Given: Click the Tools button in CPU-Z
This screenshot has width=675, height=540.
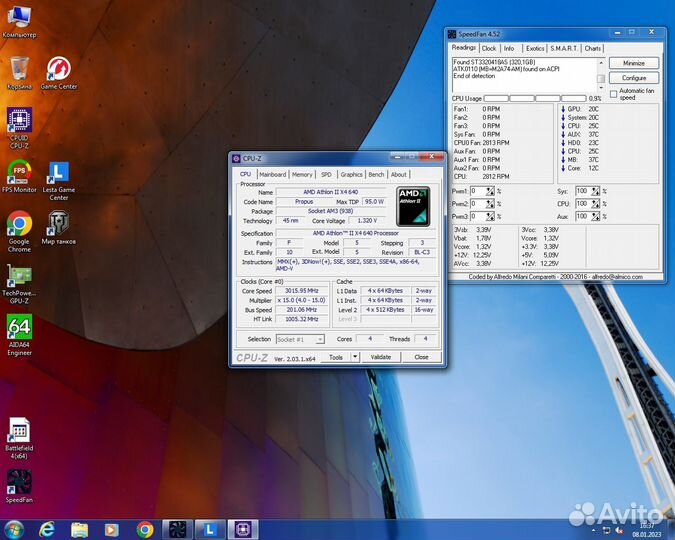Looking at the screenshot, I should (336, 357).
